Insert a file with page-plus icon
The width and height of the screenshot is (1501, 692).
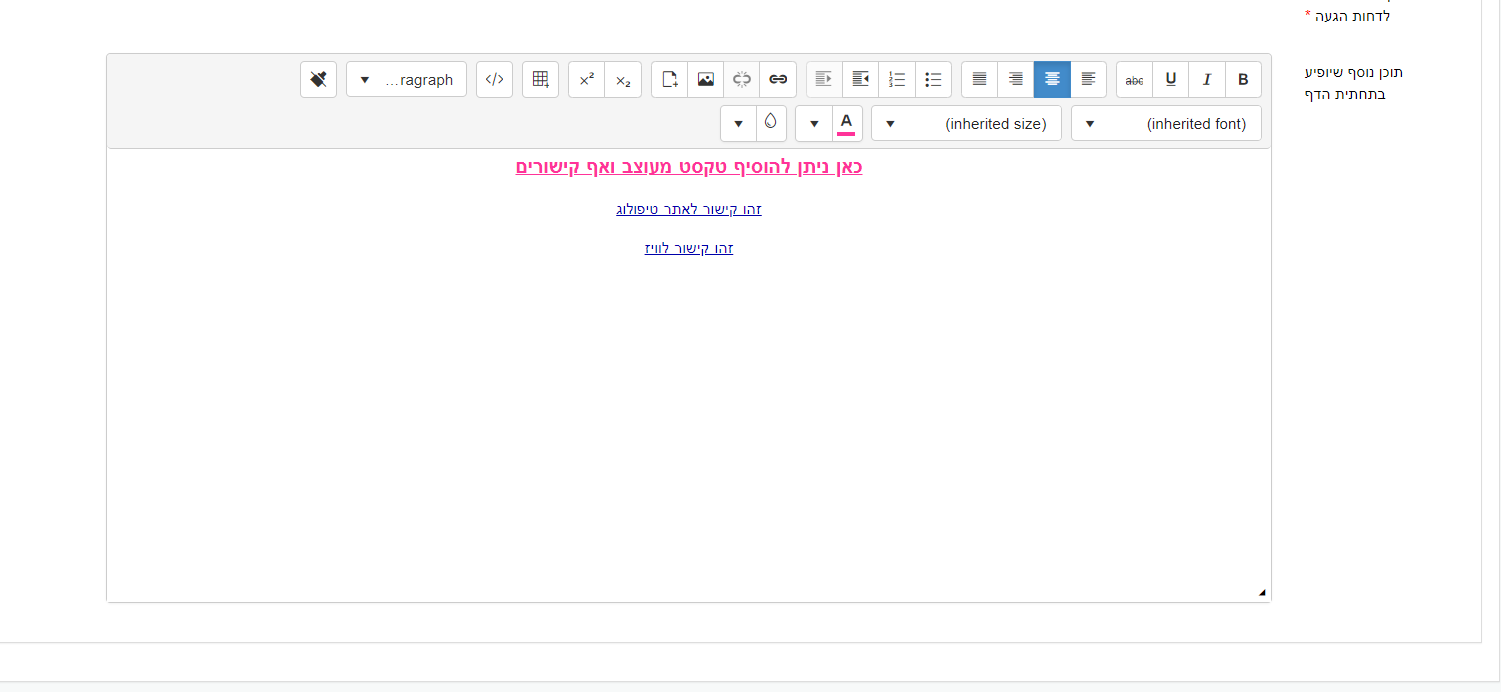[x=669, y=79]
